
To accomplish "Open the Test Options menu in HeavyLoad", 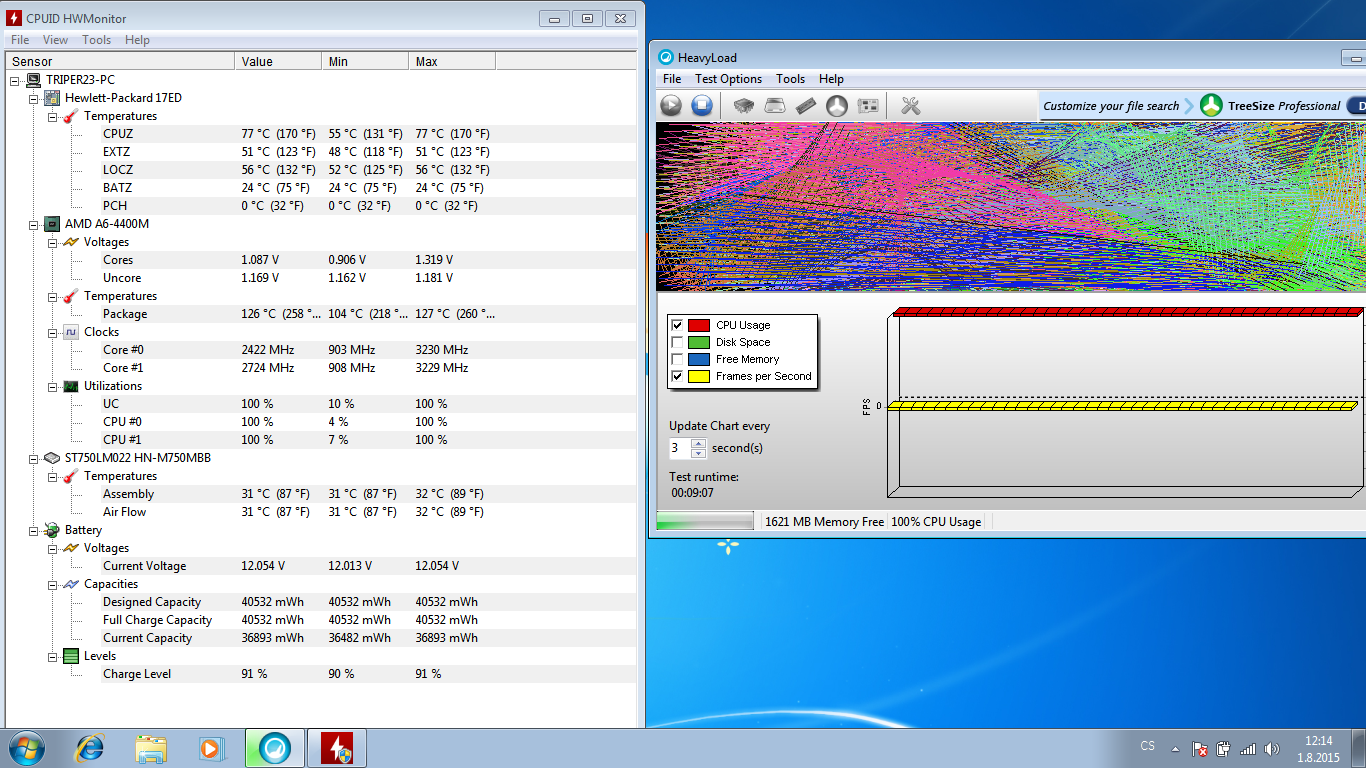I will (x=728, y=79).
